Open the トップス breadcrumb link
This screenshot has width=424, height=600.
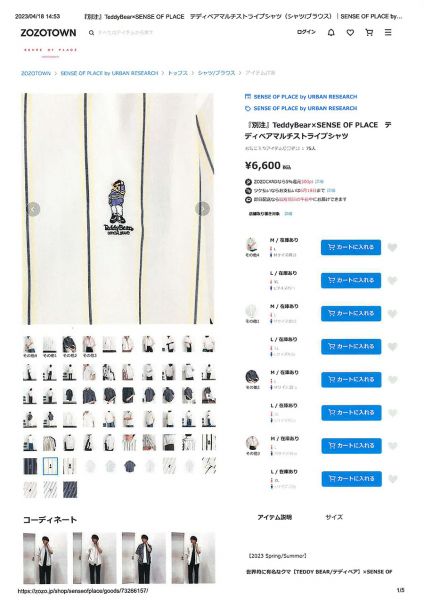pyautogui.click(x=178, y=73)
